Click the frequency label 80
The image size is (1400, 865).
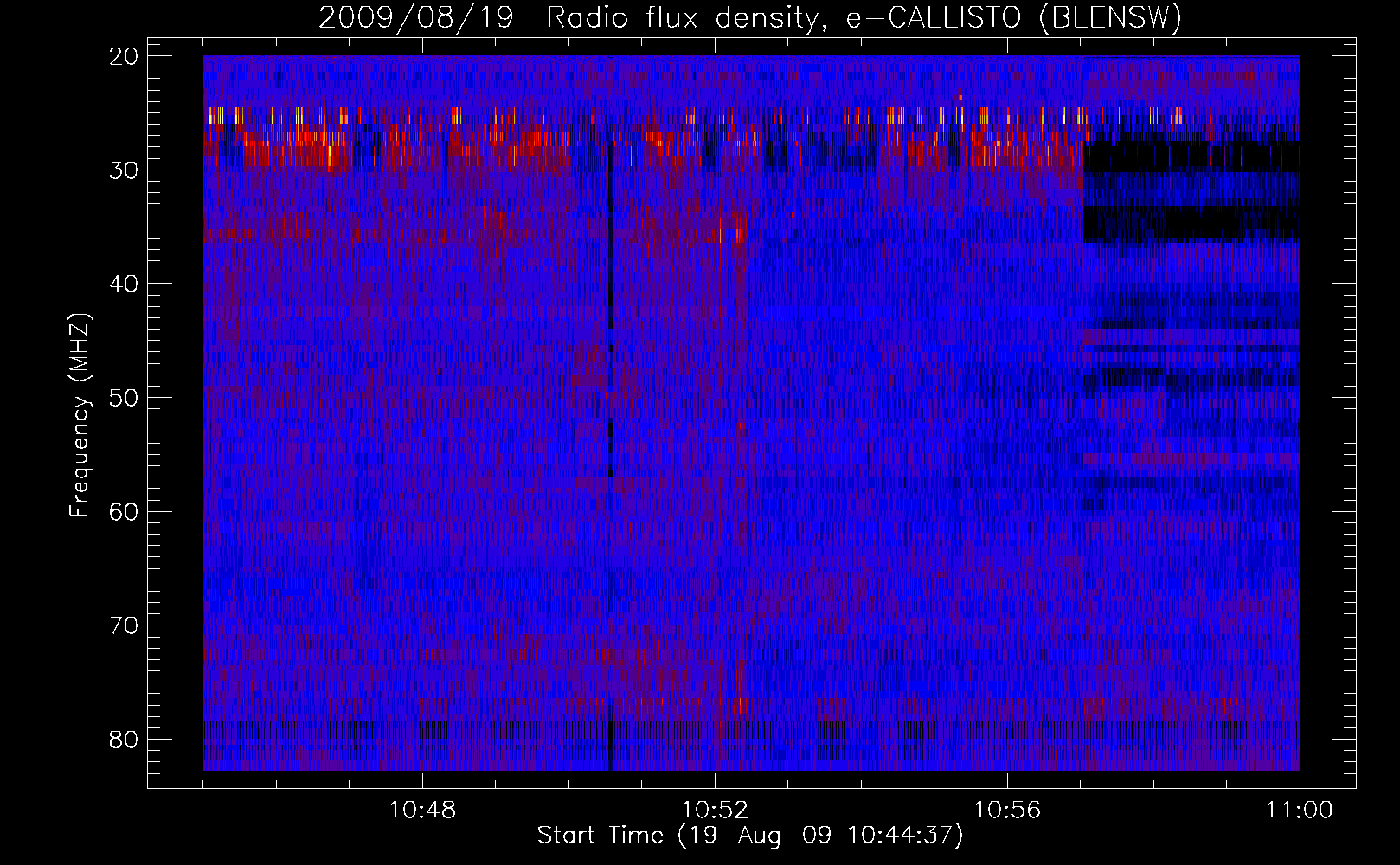point(124,739)
